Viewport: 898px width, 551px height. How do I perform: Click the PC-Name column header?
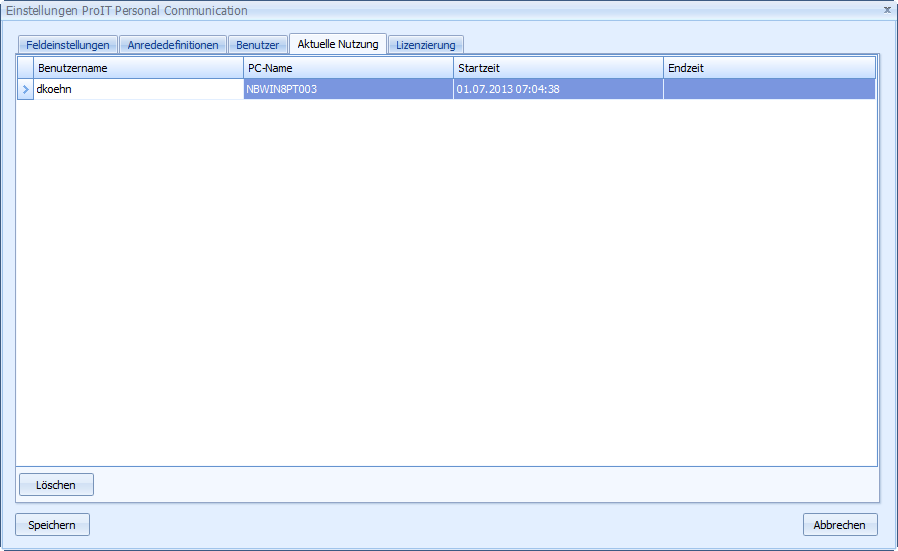[x=348, y=68]
